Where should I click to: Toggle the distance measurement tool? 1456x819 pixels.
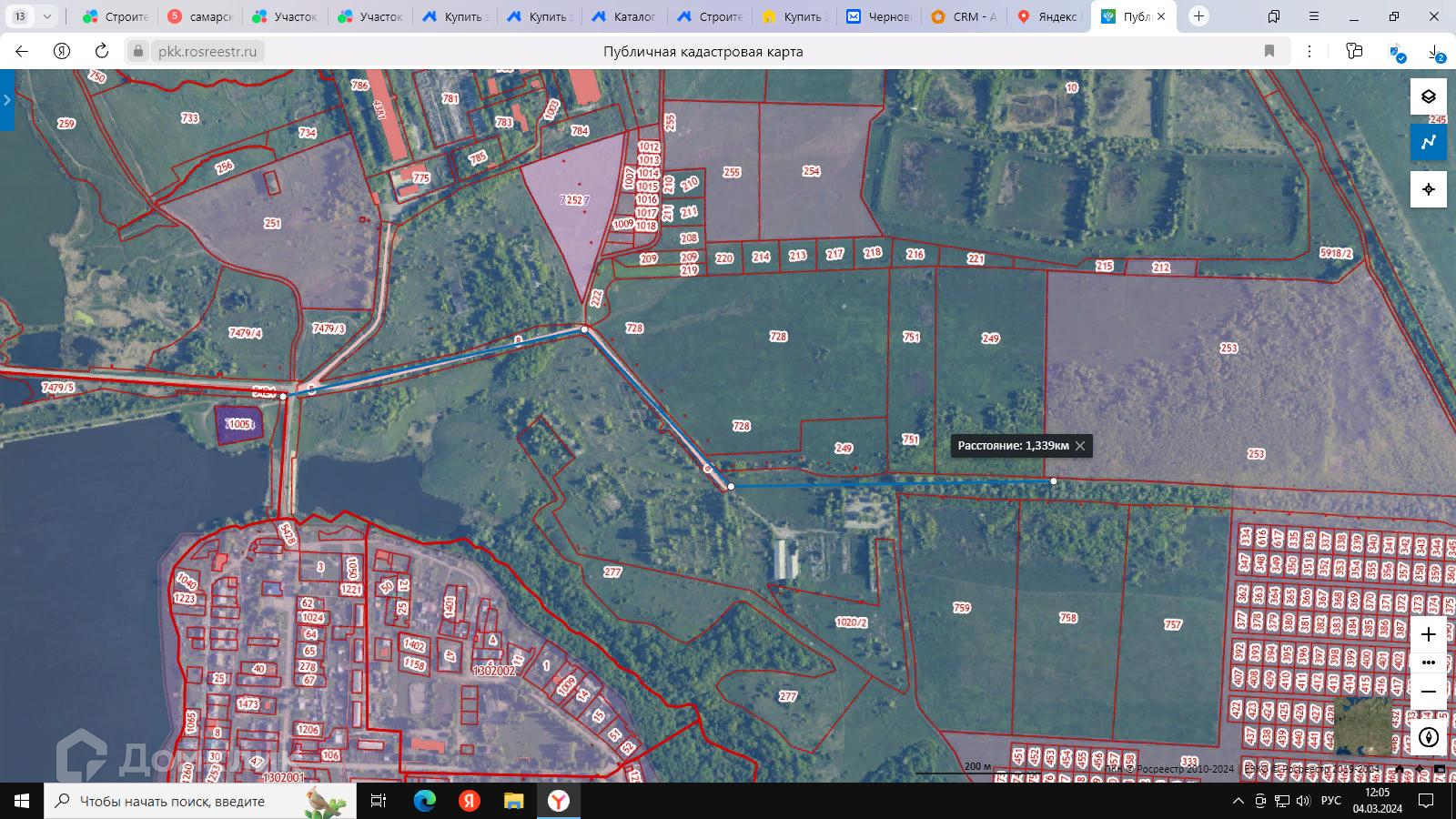tap(1428, 142)
